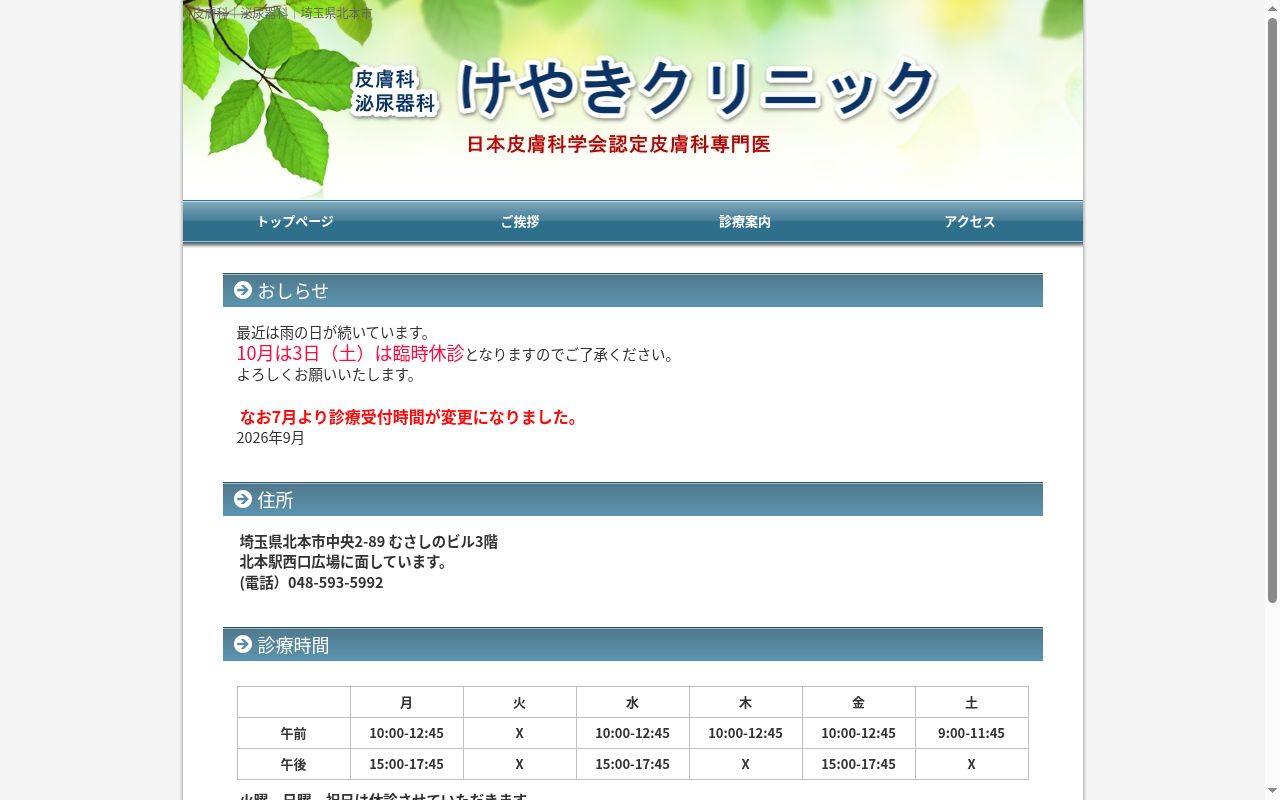Click the arrow icon beside 診療時間
Viewport: 1280px width, 800px height.
(x=243, y=644)
